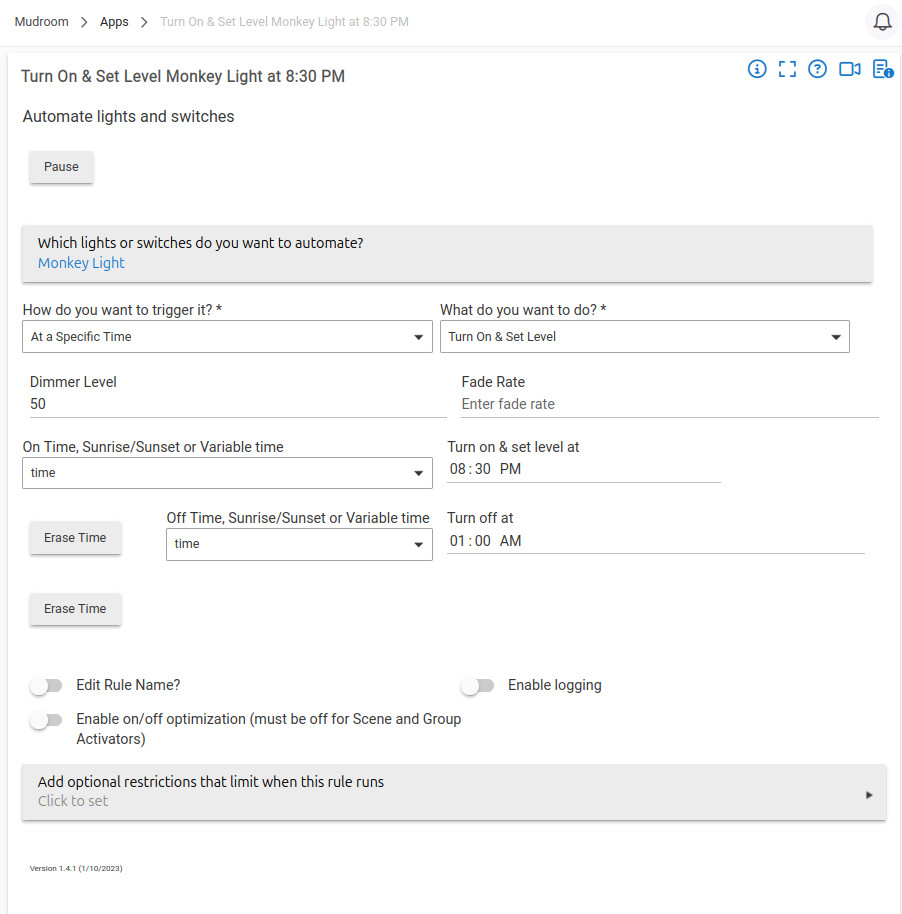Click the Fade Rate input field
Screen dimensions: 902x914
click(670, 405)
